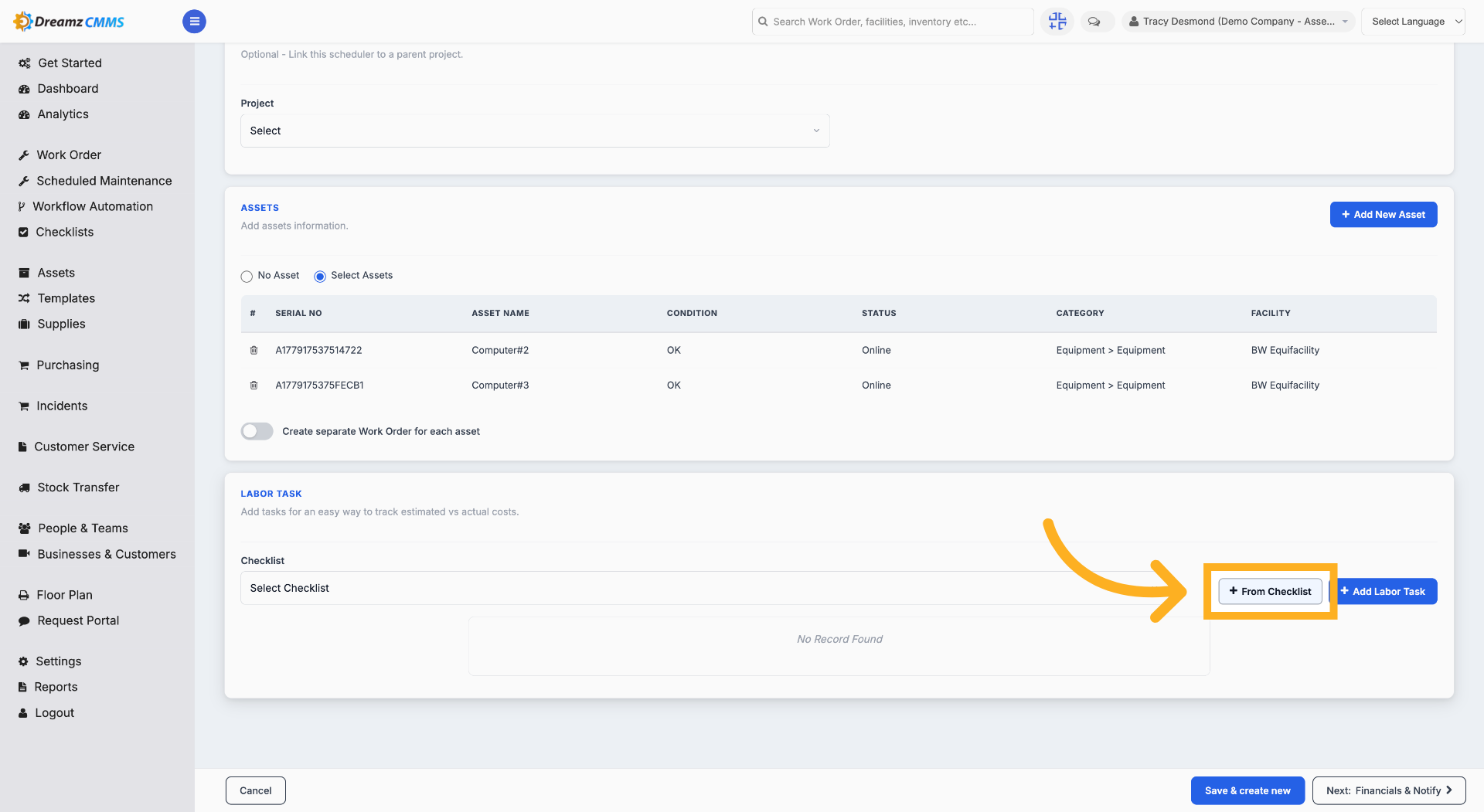Click Next: Financials & Notify button
1484x812 pixels.
pyautogui.click(x=1389, y=790)
